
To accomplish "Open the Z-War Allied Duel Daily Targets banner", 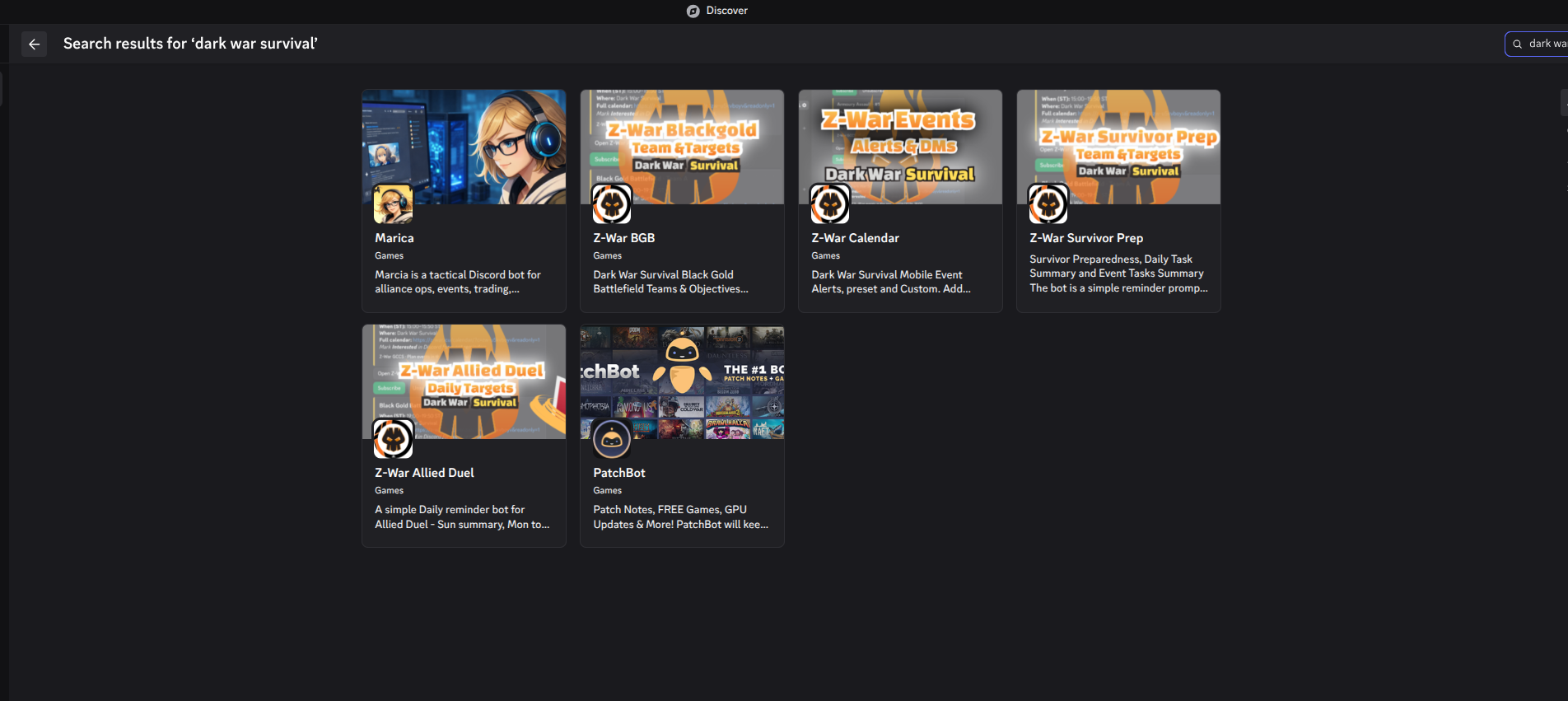I will [464, 381].
